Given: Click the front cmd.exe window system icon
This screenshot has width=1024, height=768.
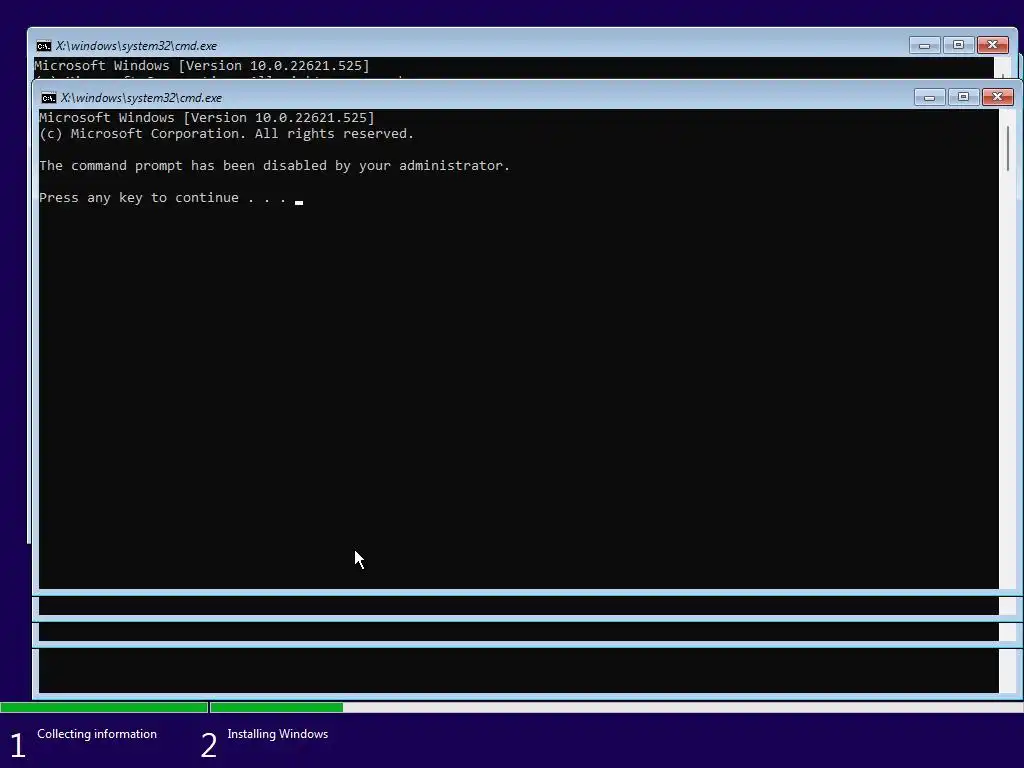Looking at the screenshot, I should (x=48, y=98).
